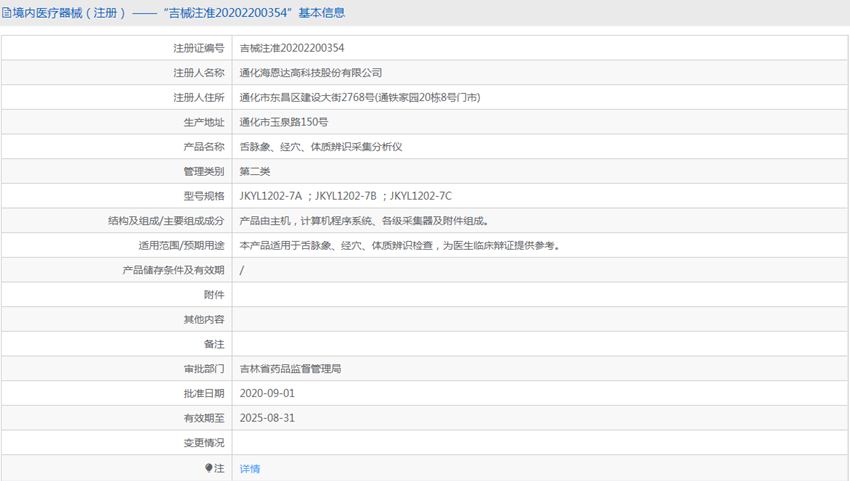Click the 产品名称 label
Screen dimensions: 850x481
pos(204,147)
